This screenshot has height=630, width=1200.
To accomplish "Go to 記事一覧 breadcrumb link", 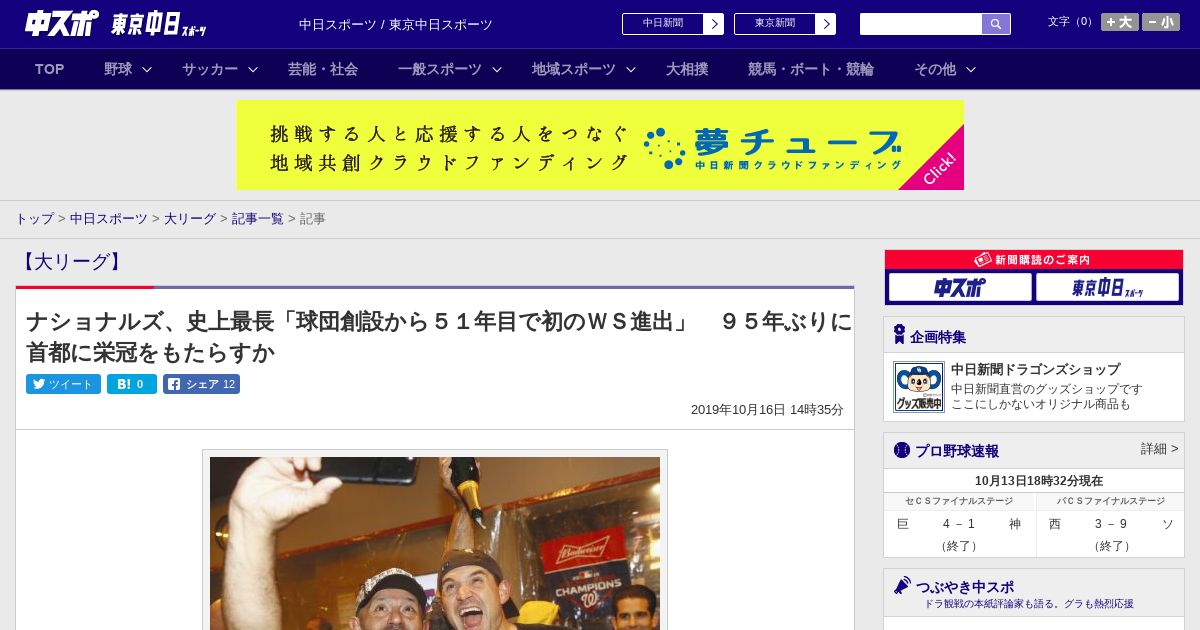I will coord(258,218).
